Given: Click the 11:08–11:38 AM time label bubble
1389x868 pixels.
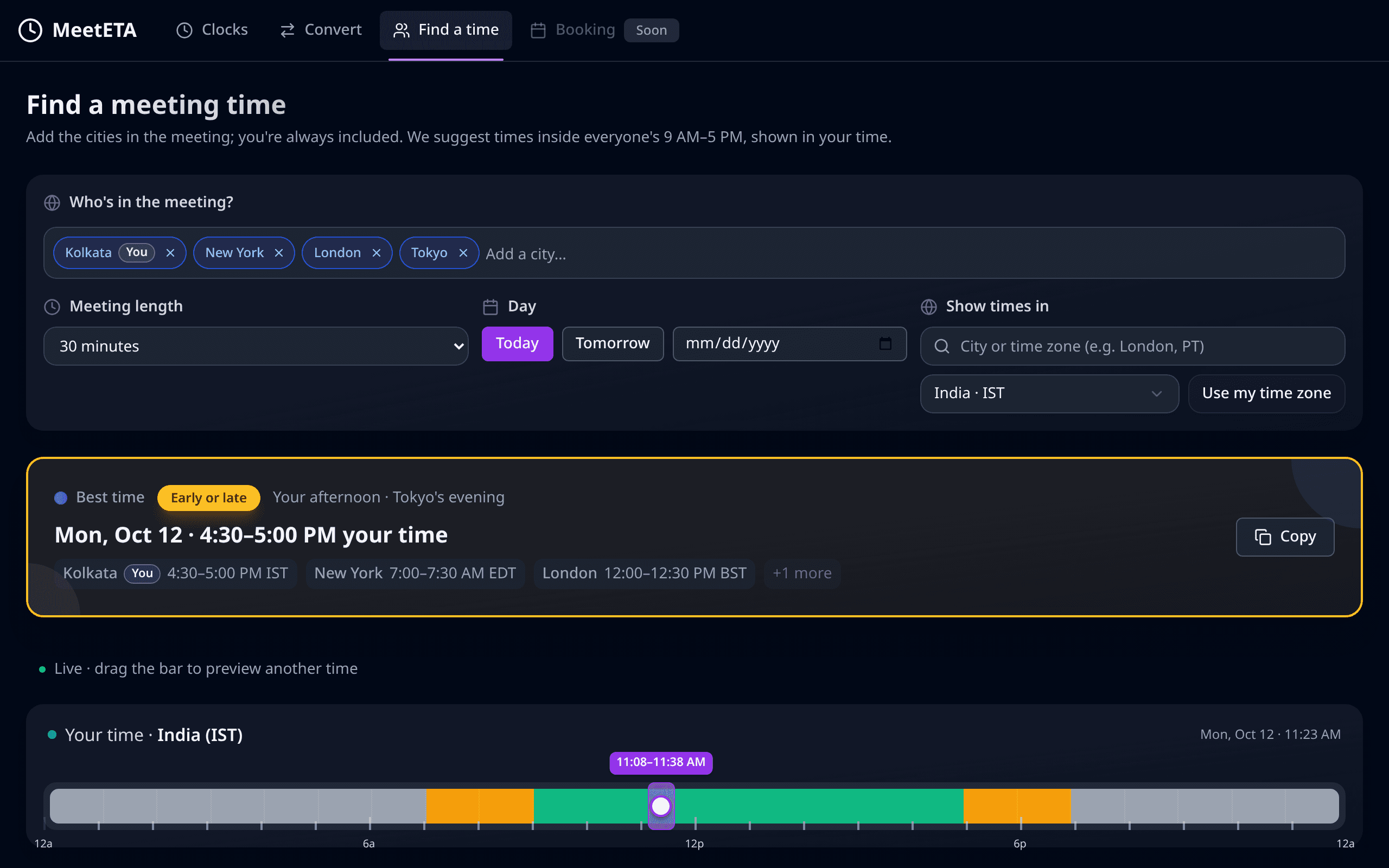Looking at the screenshot, I should click(x=661, y=762).
